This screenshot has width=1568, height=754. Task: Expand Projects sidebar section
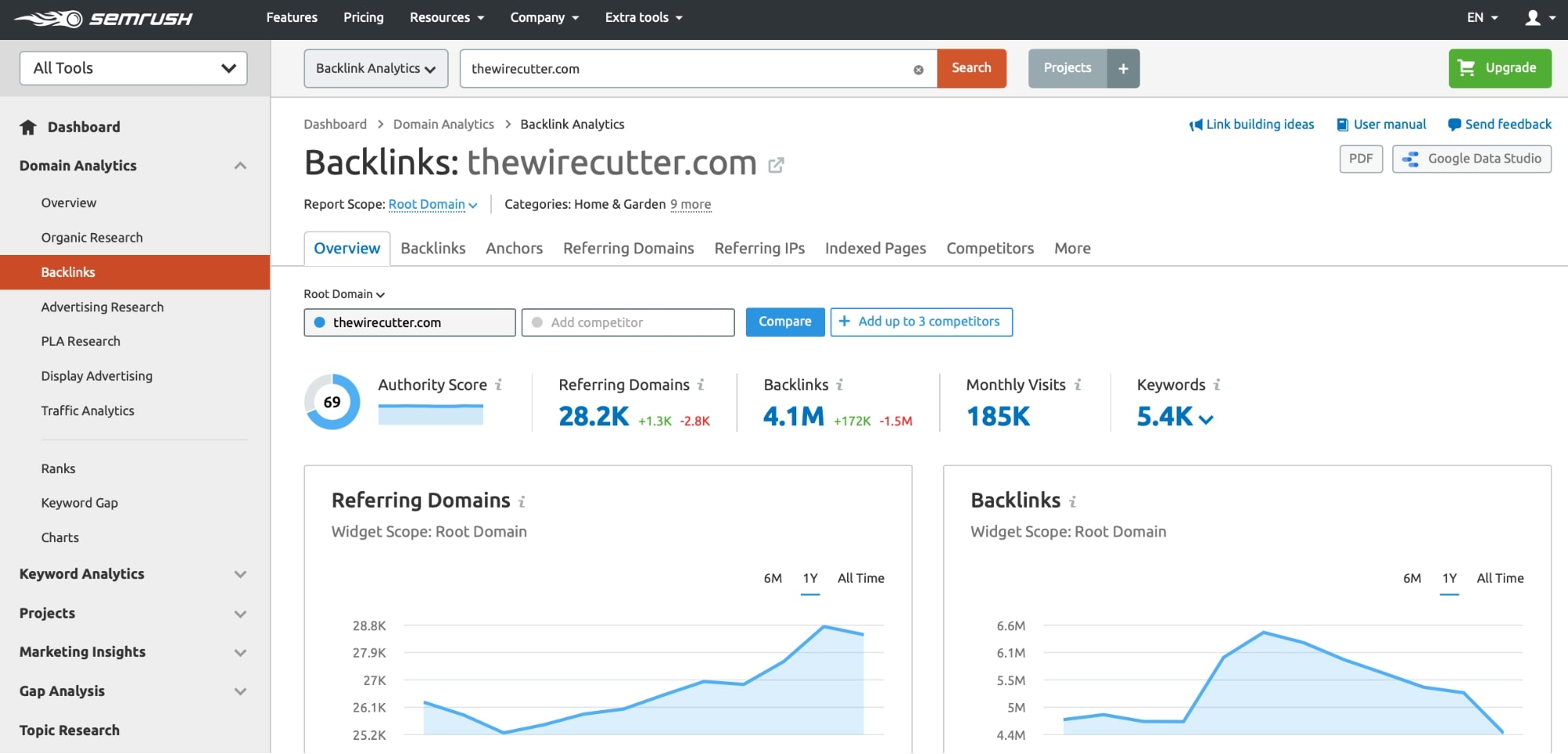pyautogui.click(x=240, y=614)
